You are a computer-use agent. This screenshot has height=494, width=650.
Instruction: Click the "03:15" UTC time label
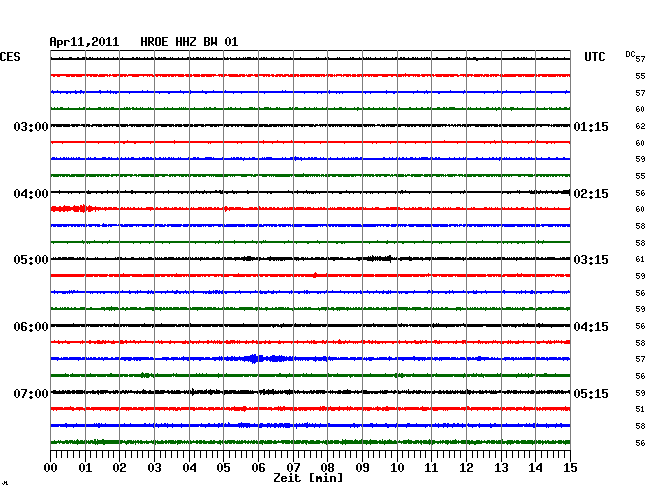pyautogui.click(x=591, y=260)
